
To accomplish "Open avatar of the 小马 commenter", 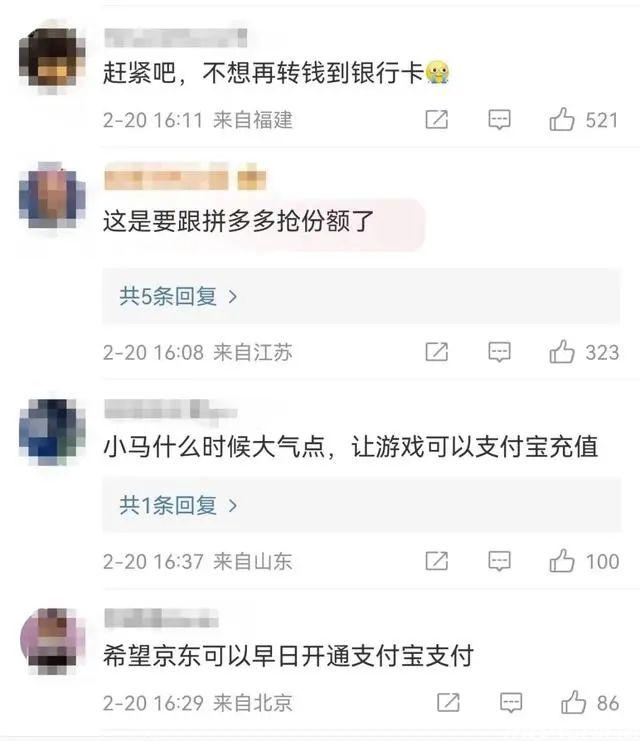I will coord(52,432).
